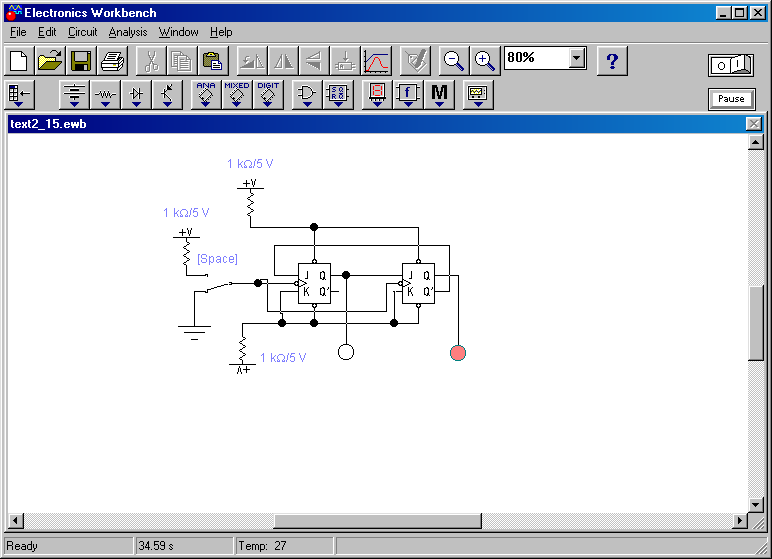Copy selected components
This screenshot has height=559, width=772.
coord(182,61)
